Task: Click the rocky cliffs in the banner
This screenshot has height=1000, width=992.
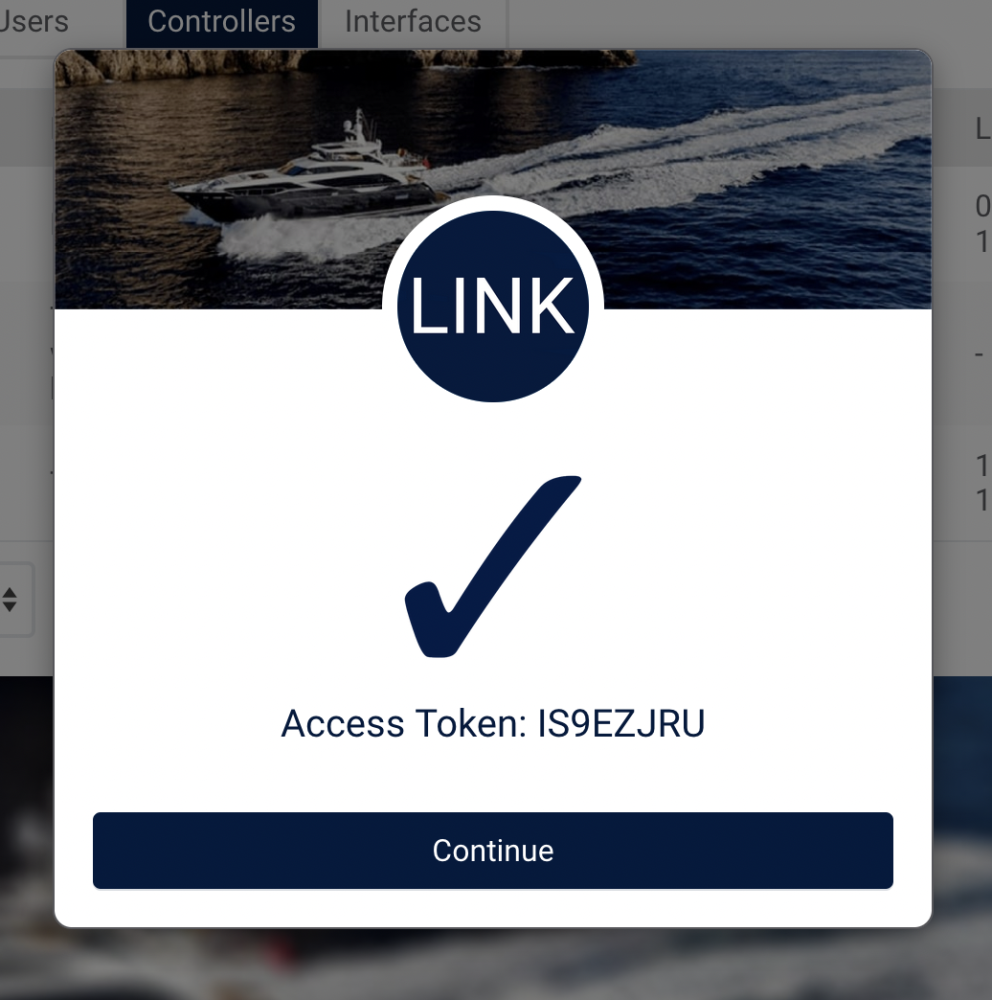Action: coord(344,64)
